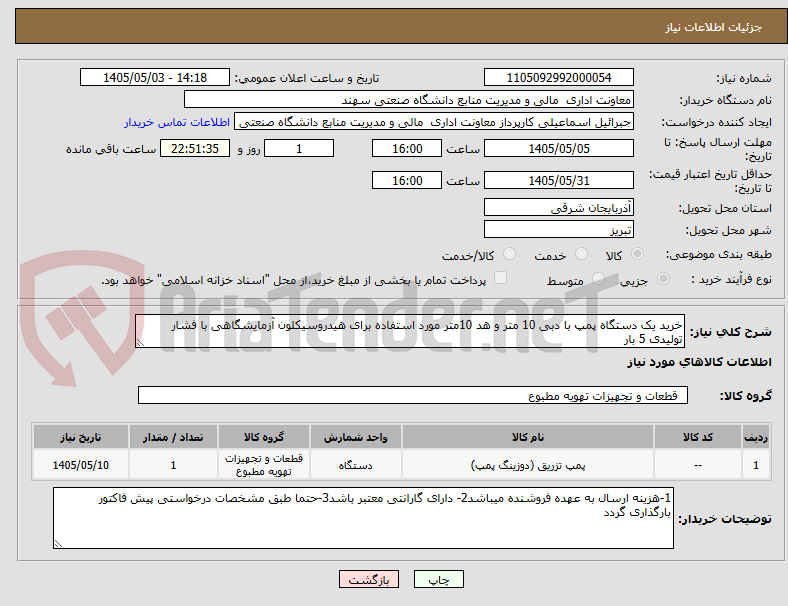Click the remaining days field showing 1

pos(299,149)
